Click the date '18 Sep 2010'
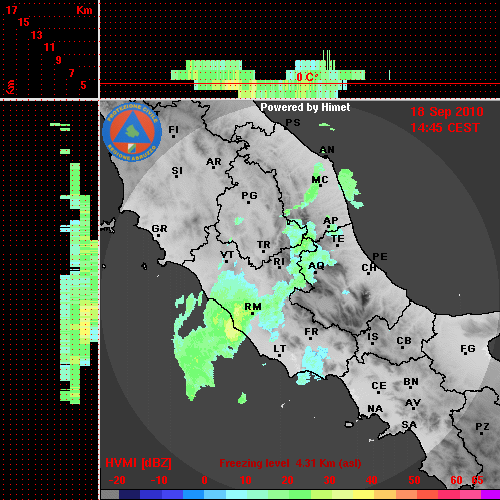Image resolution: width=500 pixels, height=500 pixels. (x=447, y=112)
